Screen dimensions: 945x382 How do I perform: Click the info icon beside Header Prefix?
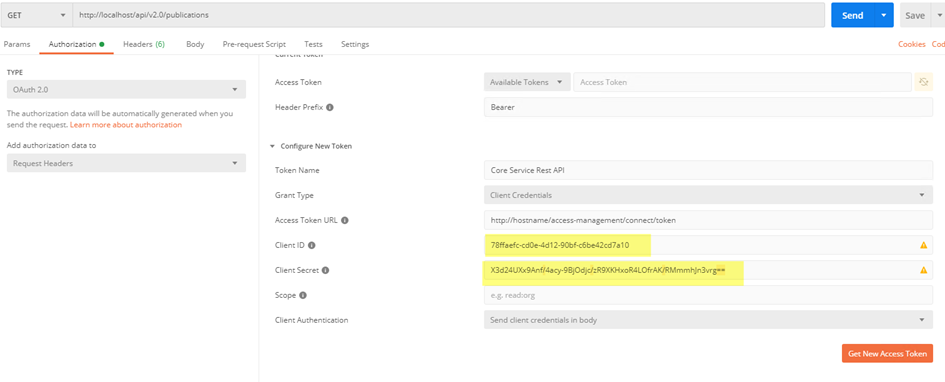(330, 107)
